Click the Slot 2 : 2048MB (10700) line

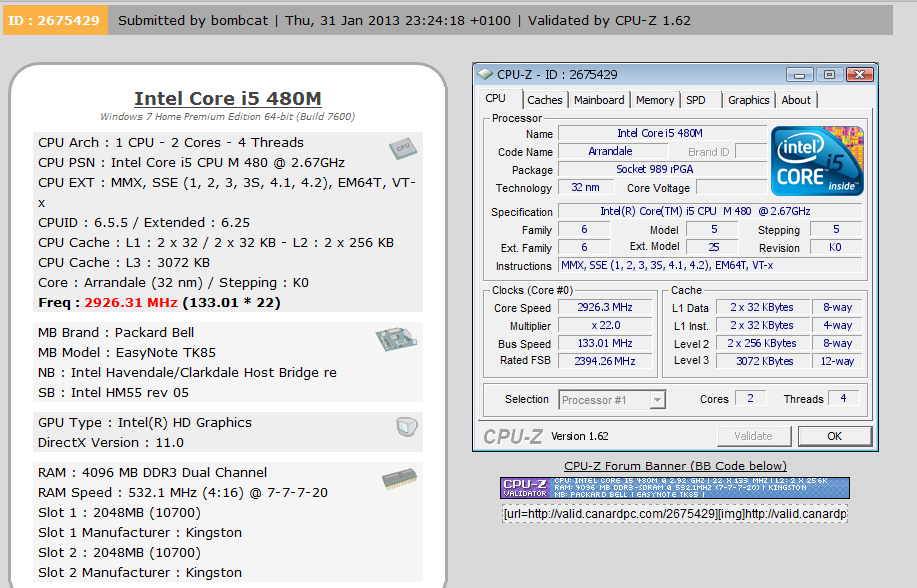point(119,552)
